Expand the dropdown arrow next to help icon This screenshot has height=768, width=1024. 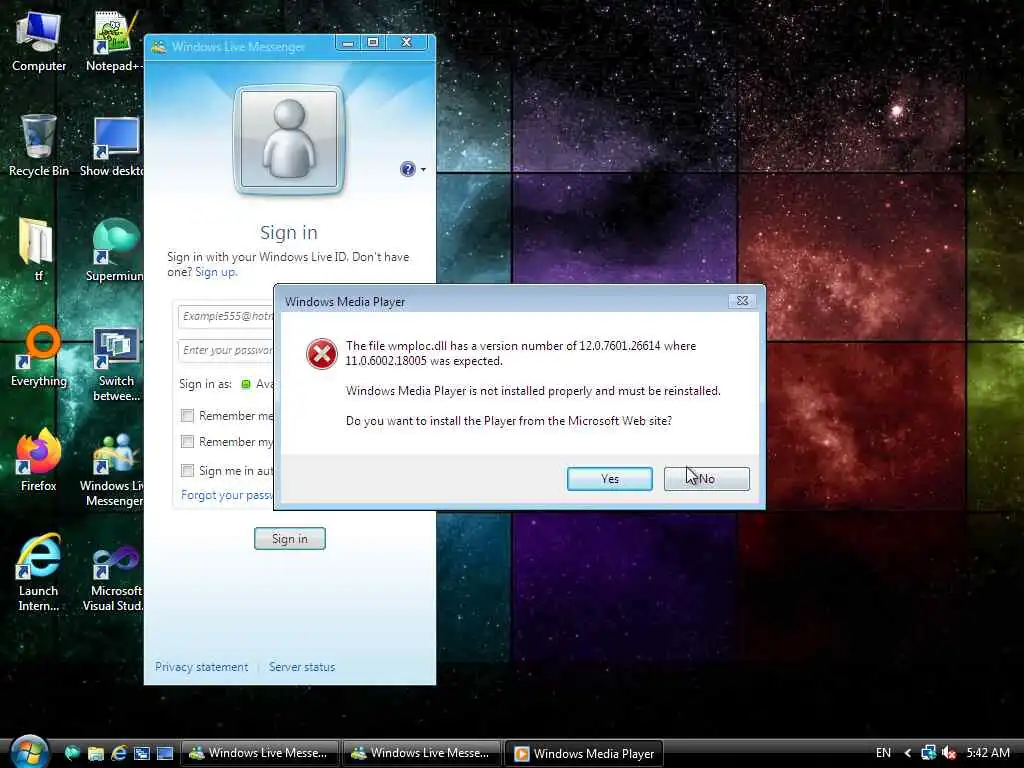[423, 170]
